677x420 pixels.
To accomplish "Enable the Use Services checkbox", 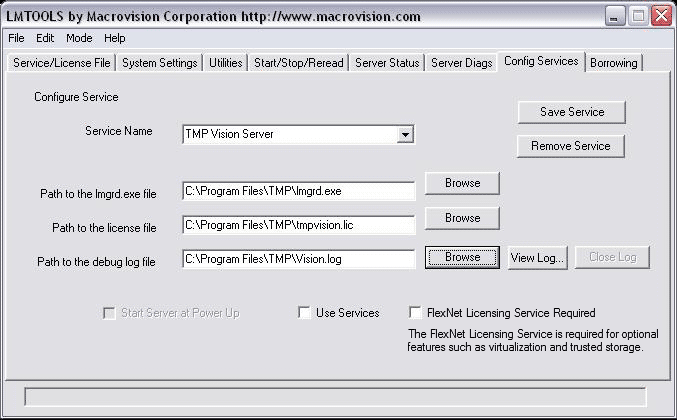I will point(304,313).
